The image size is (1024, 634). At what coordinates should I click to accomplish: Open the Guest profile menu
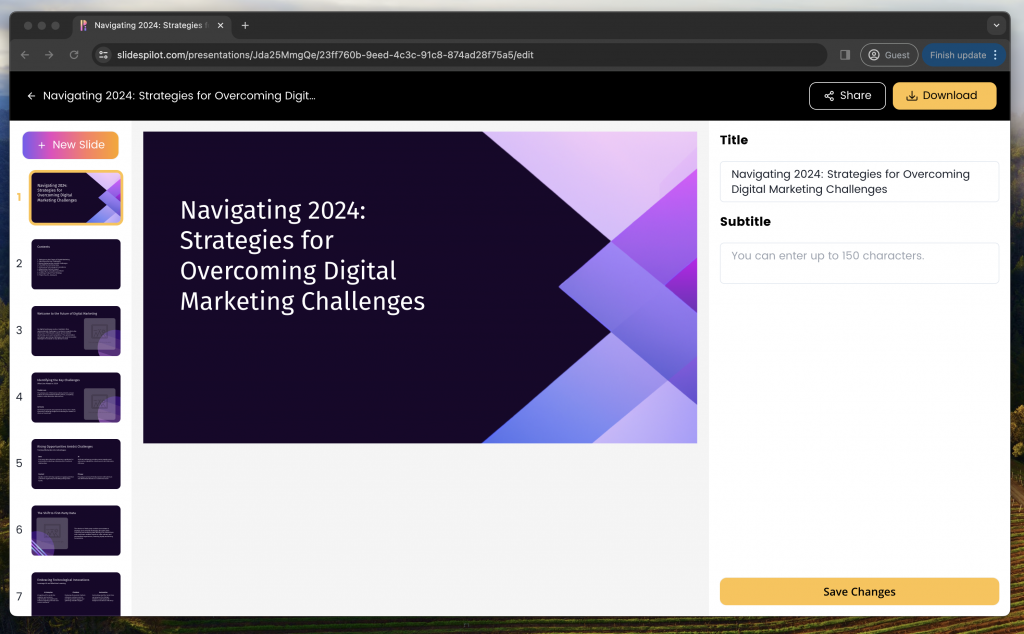888,55
